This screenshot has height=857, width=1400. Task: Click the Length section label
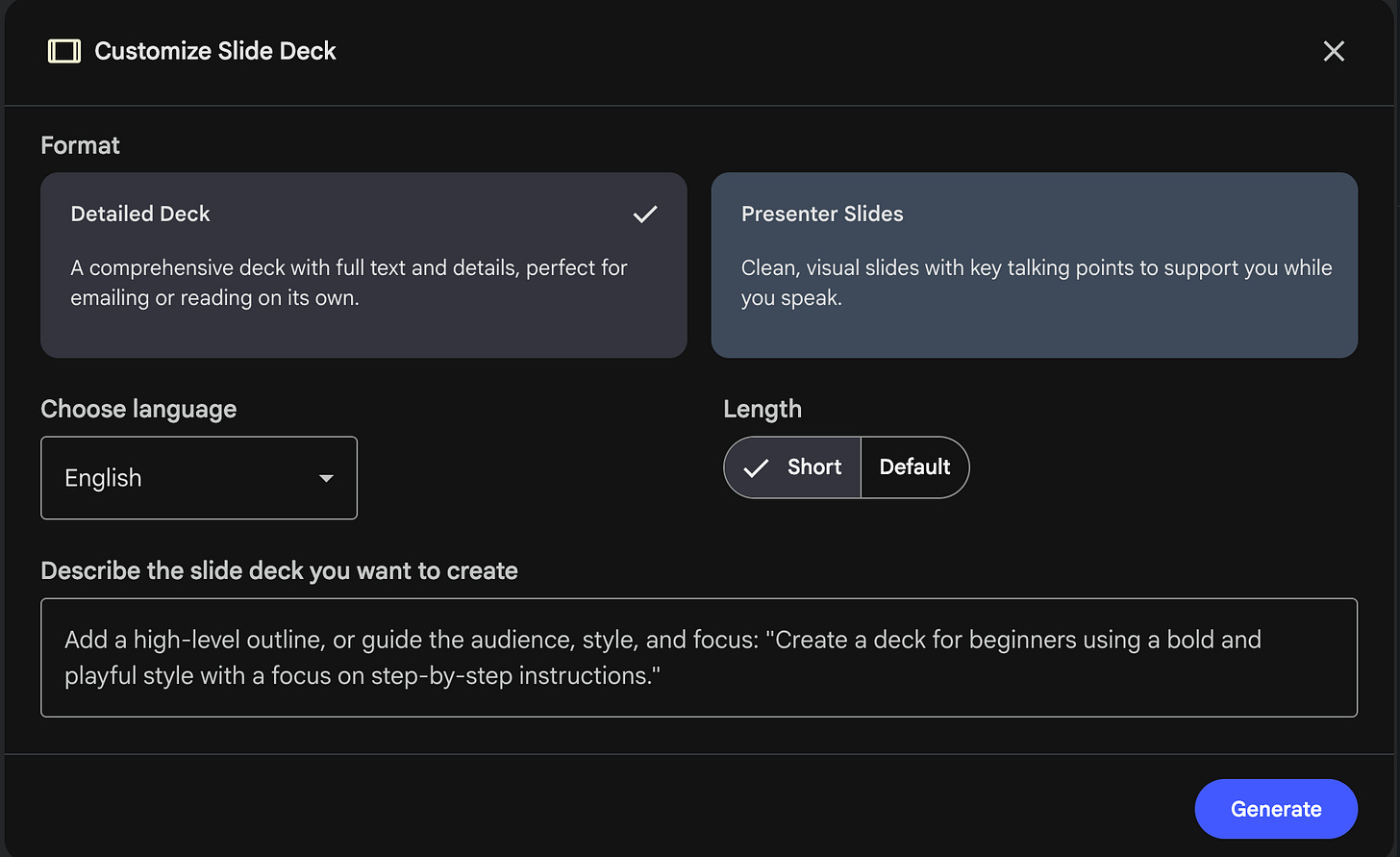click(x=762, y=409)
